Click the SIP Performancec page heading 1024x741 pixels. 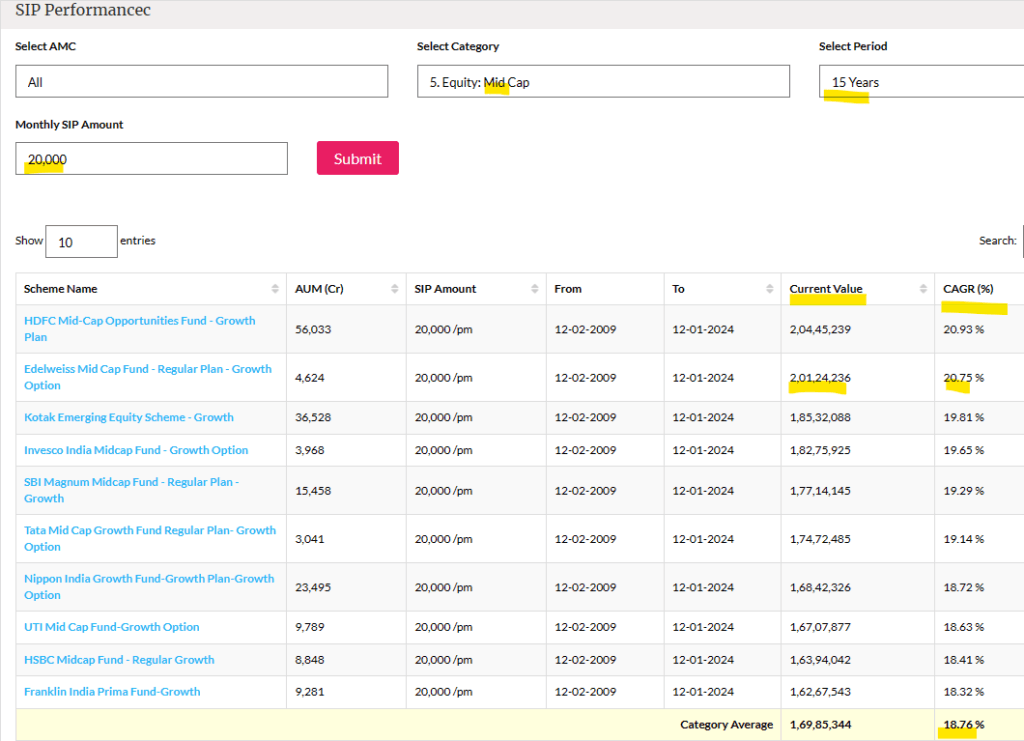83,10
